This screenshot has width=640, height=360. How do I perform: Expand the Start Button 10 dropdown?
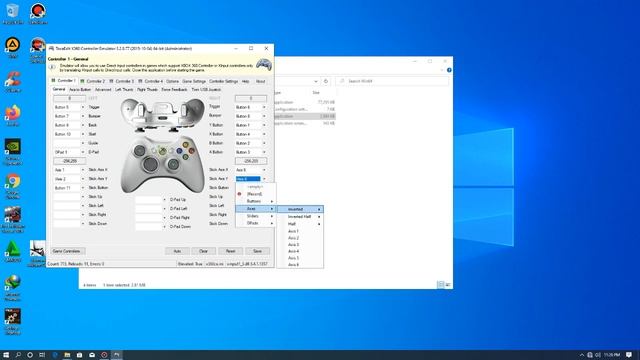point(83,134)
